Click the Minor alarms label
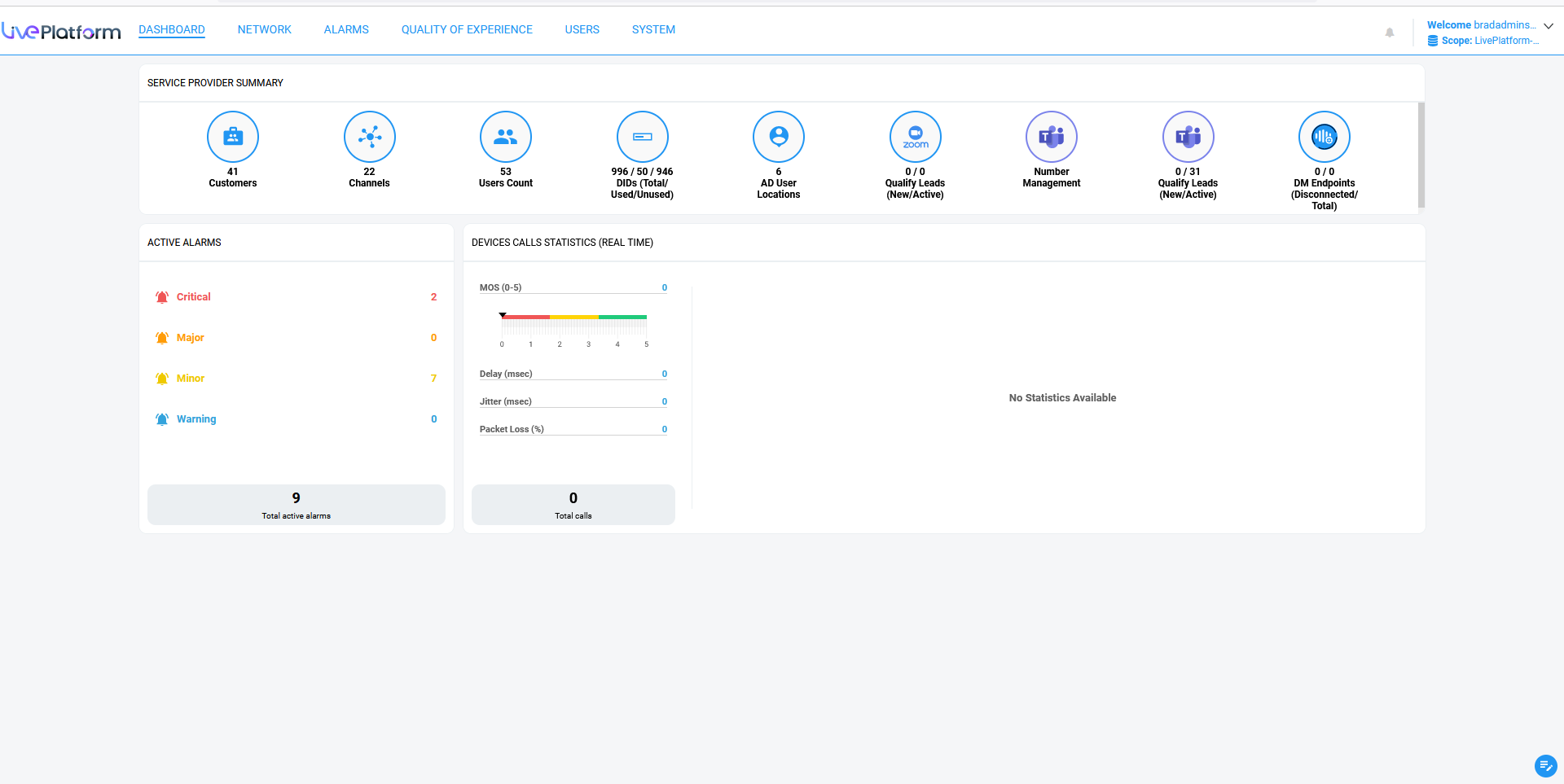The height and width of the screenshot is (784, 1564). pos(191,379)
